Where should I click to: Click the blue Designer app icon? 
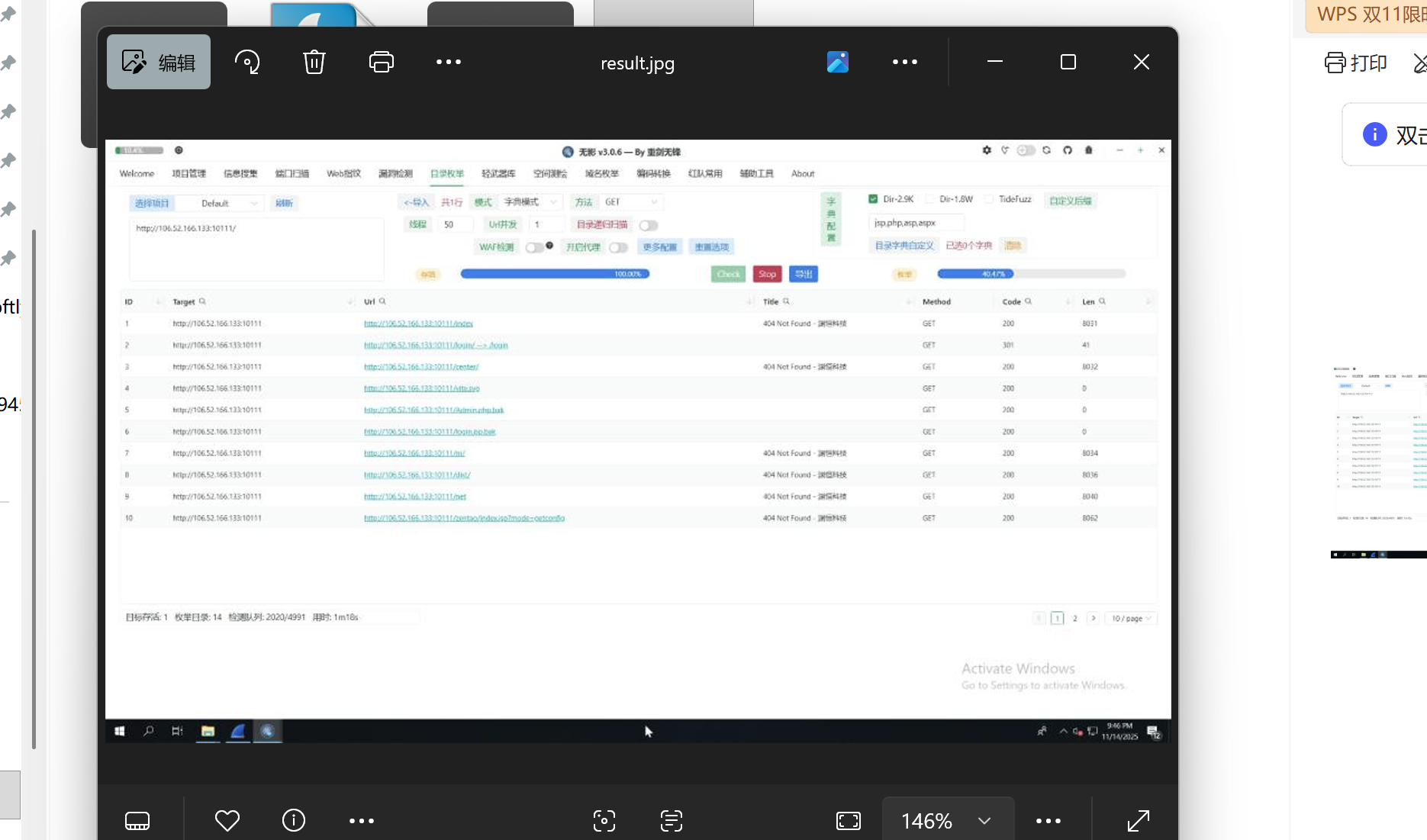[x=838, y=62]
